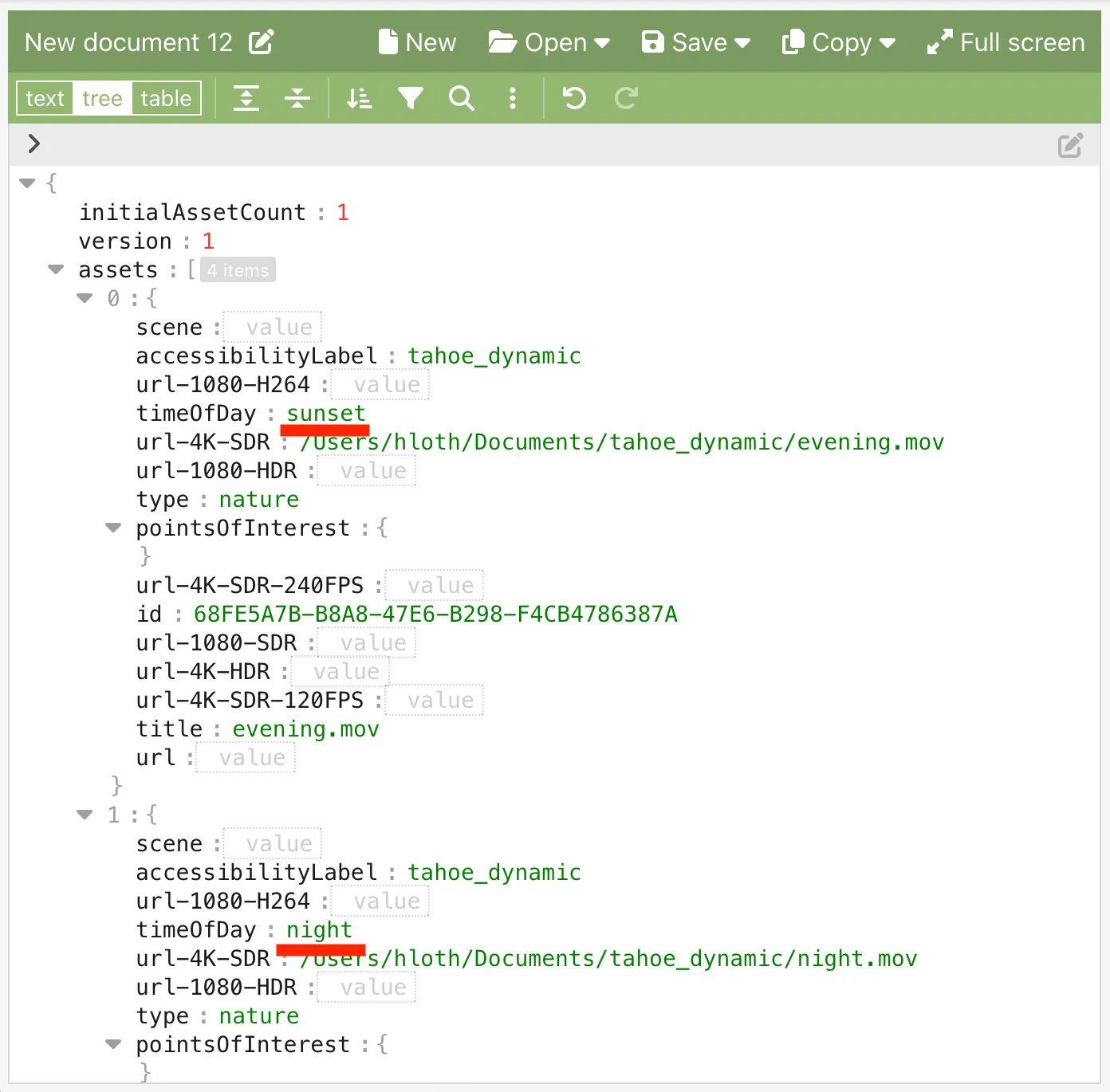Edit the evening.mov file path value
Viewport: 1110px width, 1092px height.
622,442
